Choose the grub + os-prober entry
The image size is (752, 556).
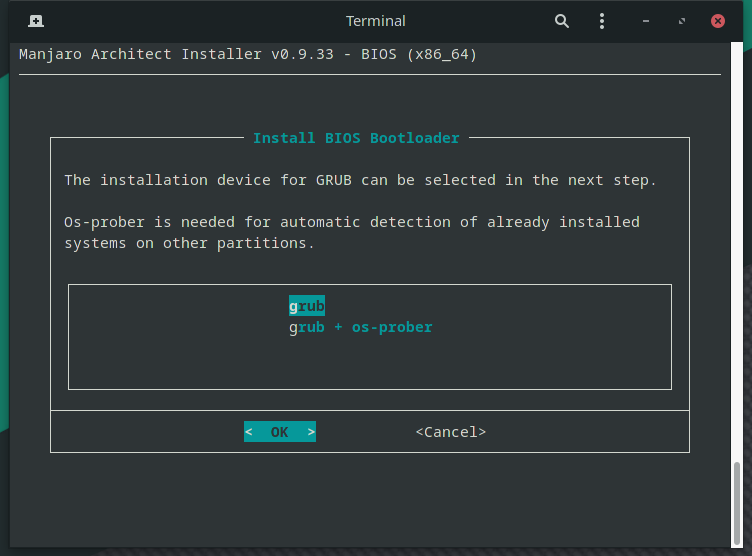tap(360, 327)
